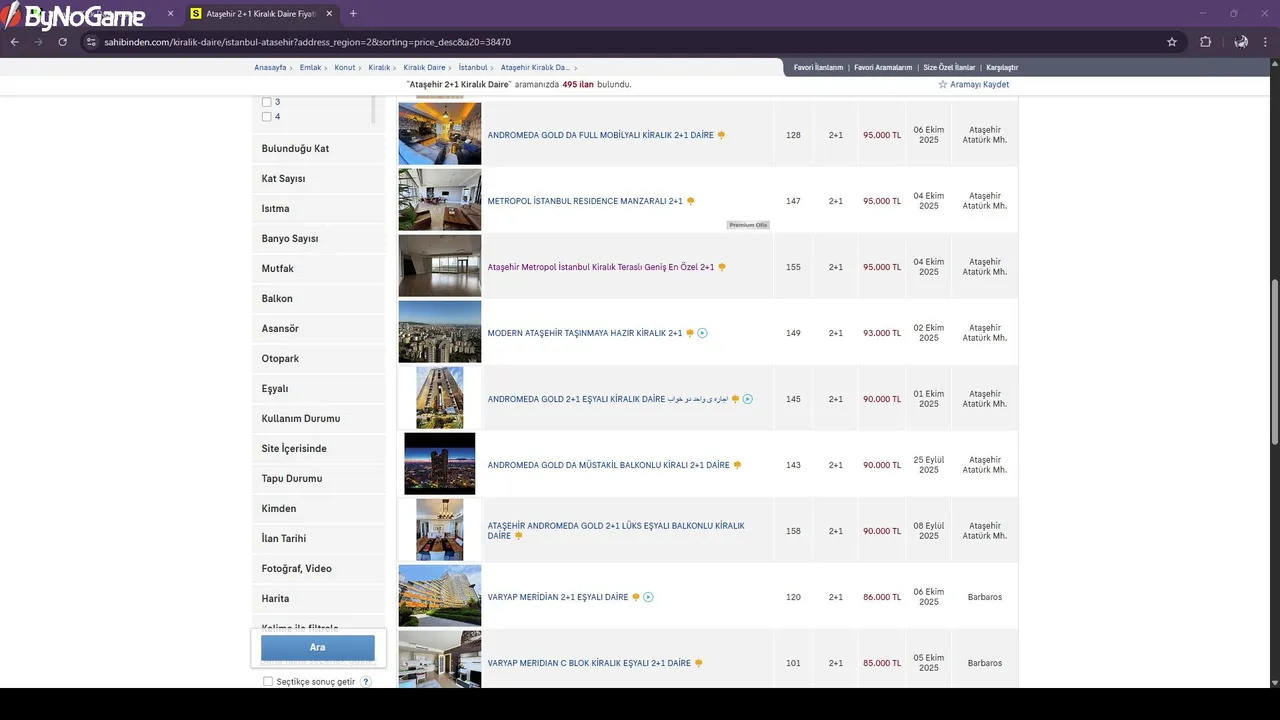
Task: Enable the Seçtikçe sonuç getir checkbox
Action: point(268,682)
